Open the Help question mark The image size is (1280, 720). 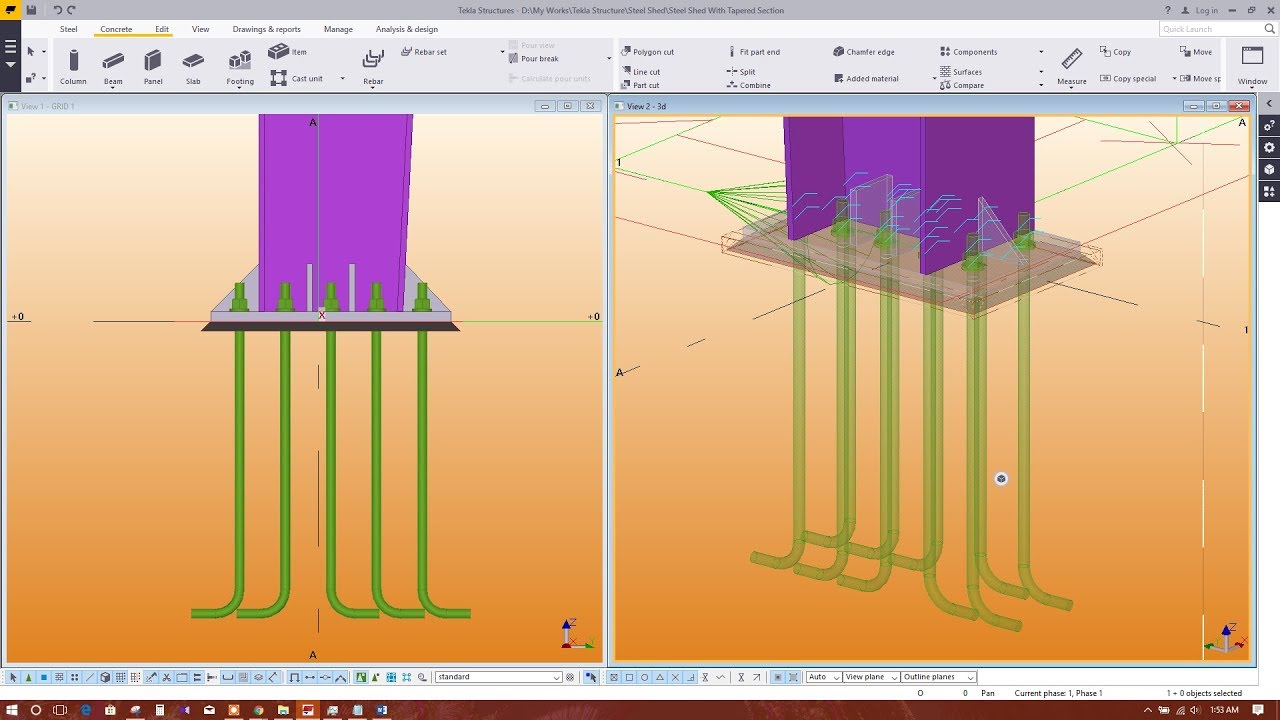coord(1167,10)
